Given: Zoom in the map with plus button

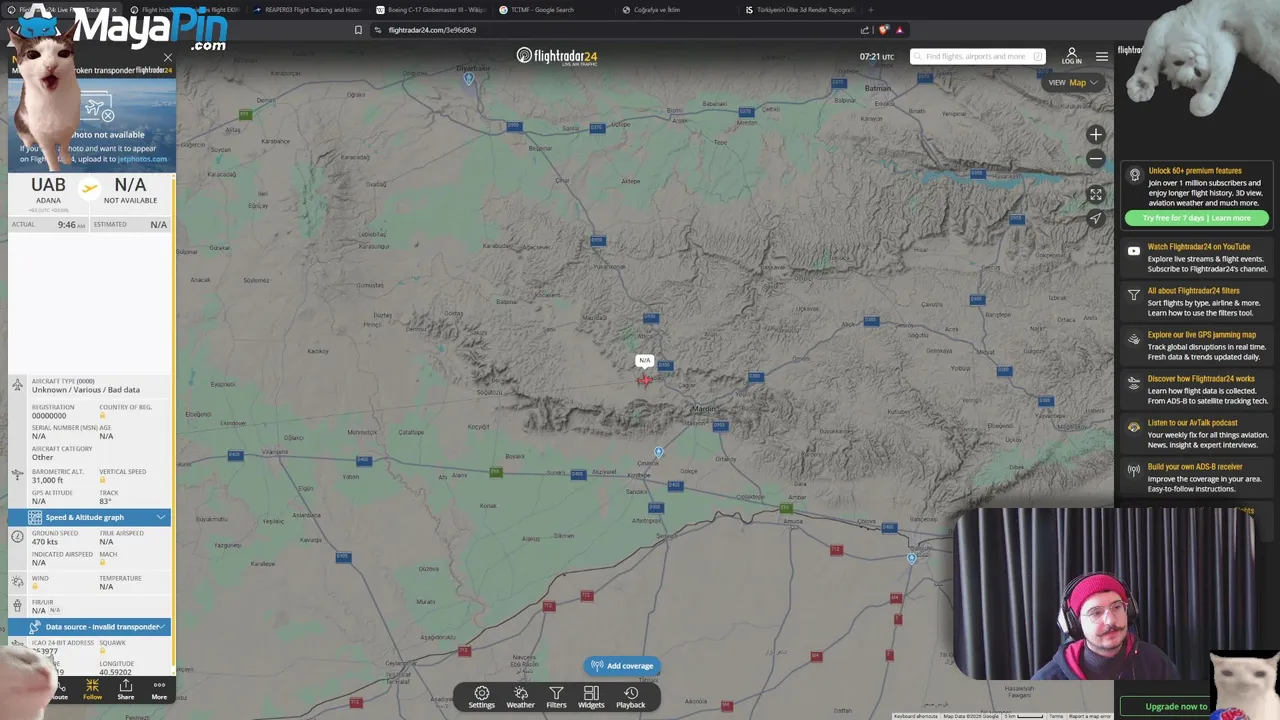Looking at the screenshot, I should 1096,134.
